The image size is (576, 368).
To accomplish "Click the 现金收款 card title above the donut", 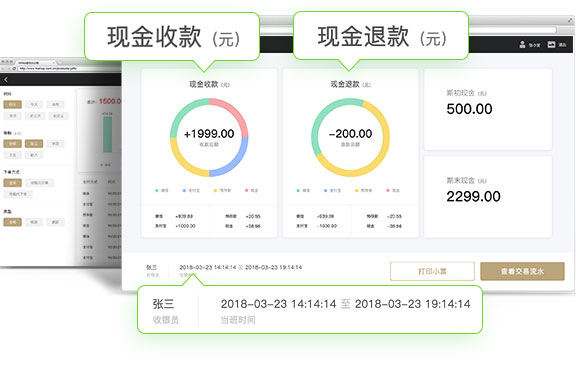I will (x=209, y=84).
